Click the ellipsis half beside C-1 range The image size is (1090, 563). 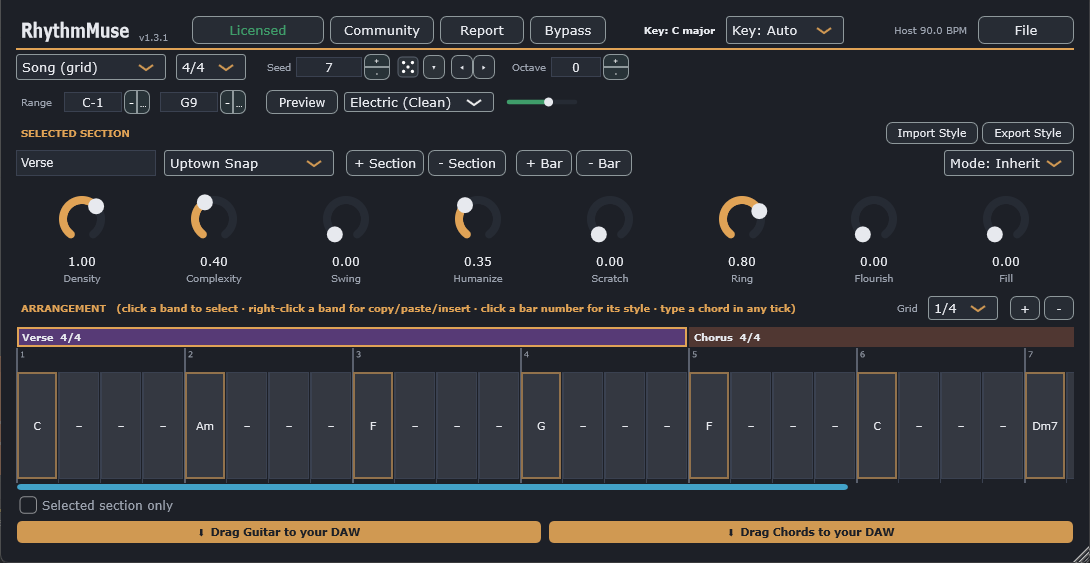tap(143, 103)
